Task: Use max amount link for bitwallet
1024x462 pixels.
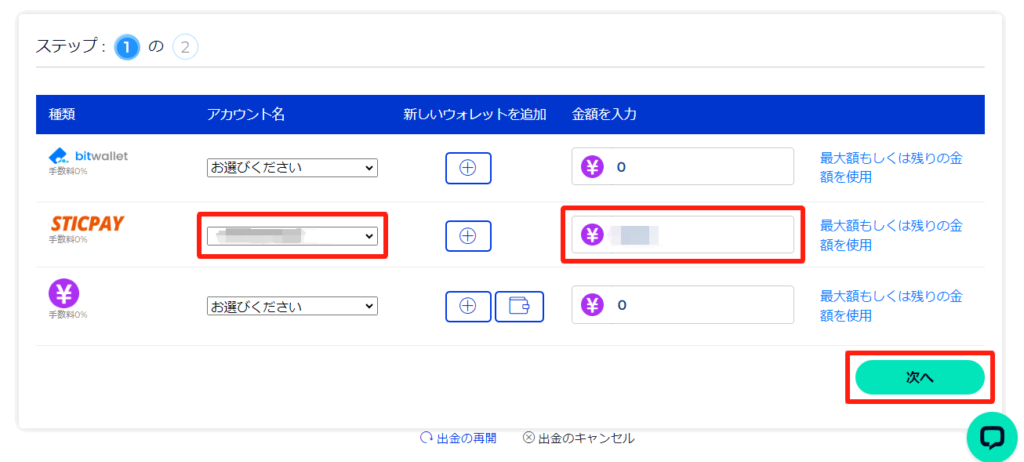Action: tap(891, 167)
